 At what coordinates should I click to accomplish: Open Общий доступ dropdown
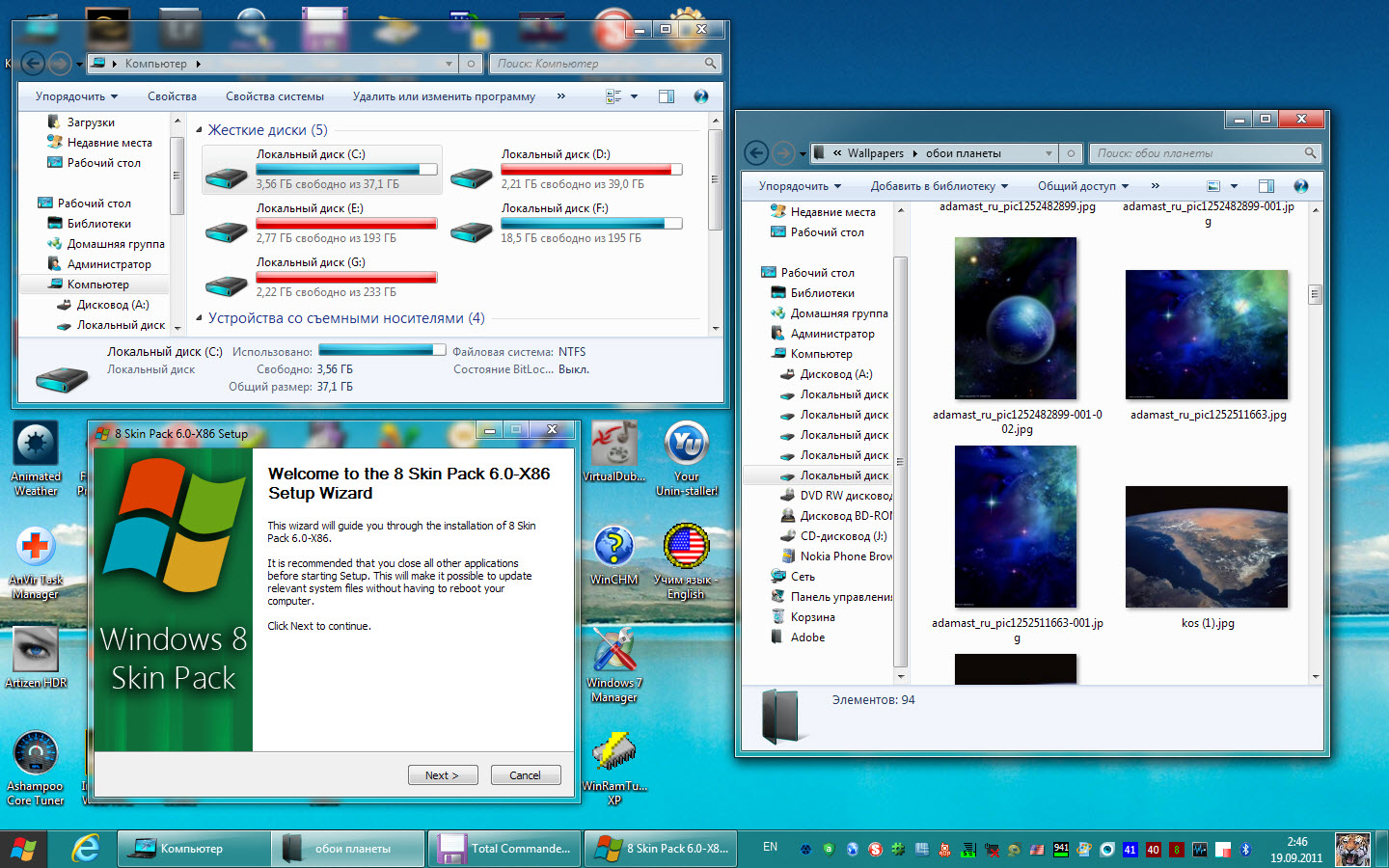coord(1083,186)
